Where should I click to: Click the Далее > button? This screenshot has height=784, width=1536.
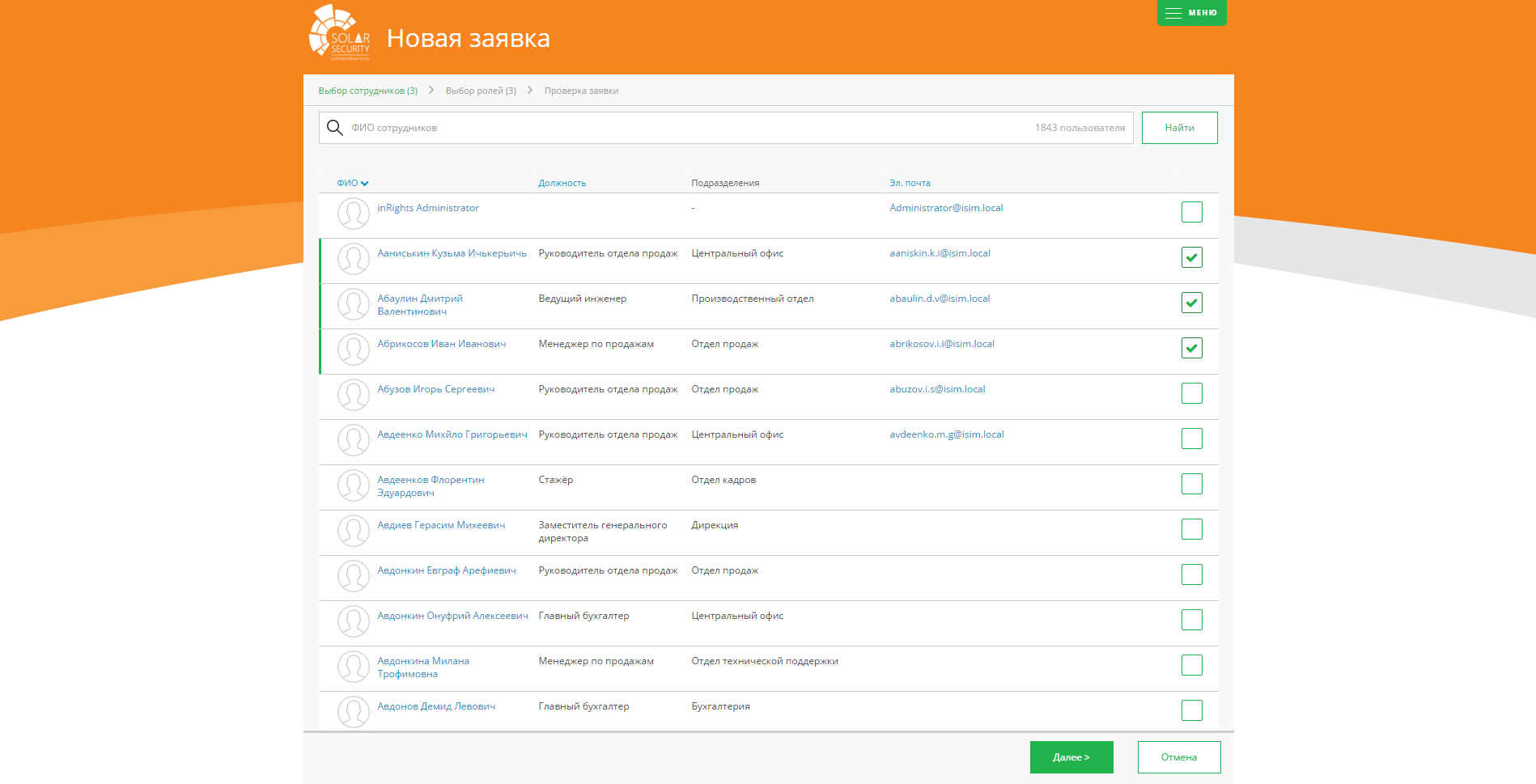pyautogui.click(x=1071, y=757)
